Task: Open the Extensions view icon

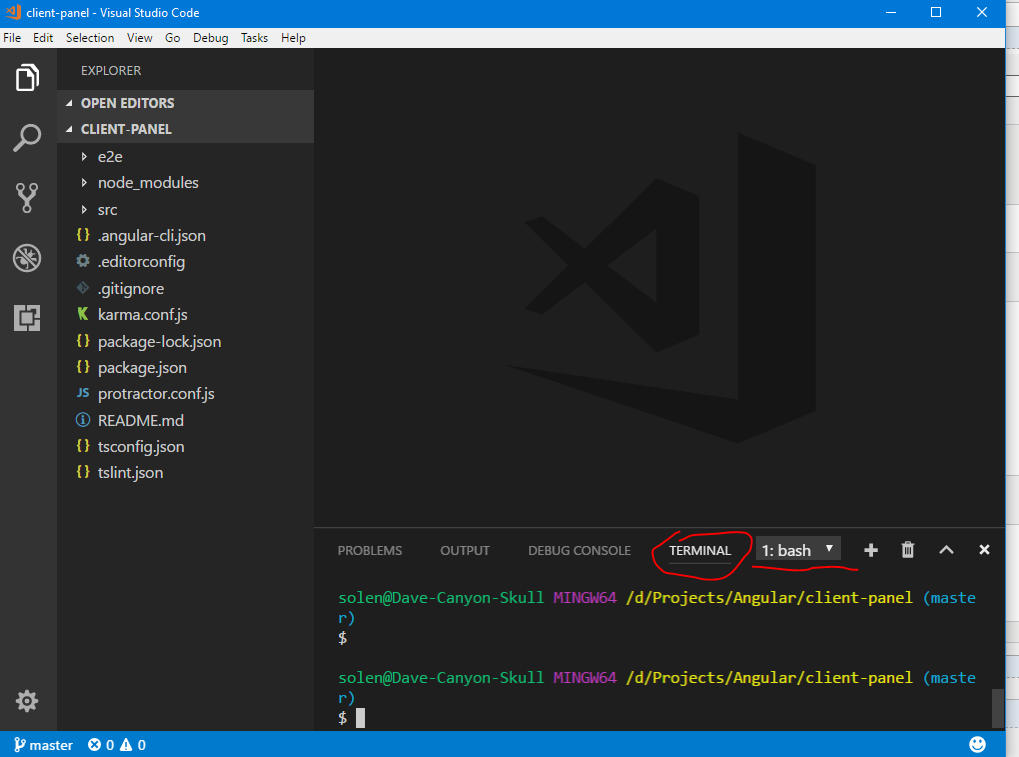Action: 27,318
